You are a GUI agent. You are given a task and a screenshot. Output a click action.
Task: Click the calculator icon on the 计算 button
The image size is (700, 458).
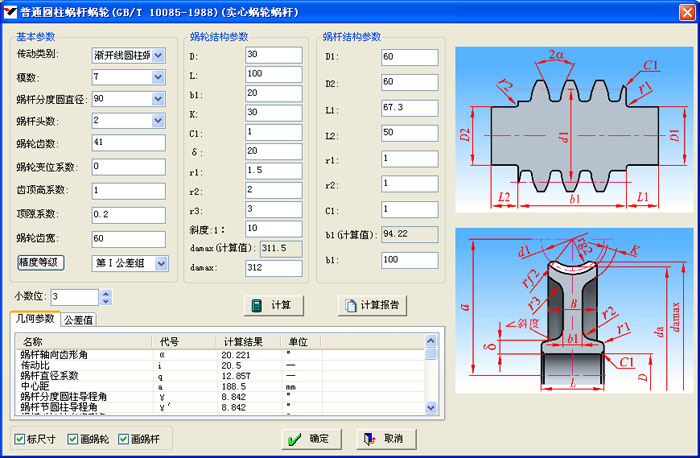258,305
